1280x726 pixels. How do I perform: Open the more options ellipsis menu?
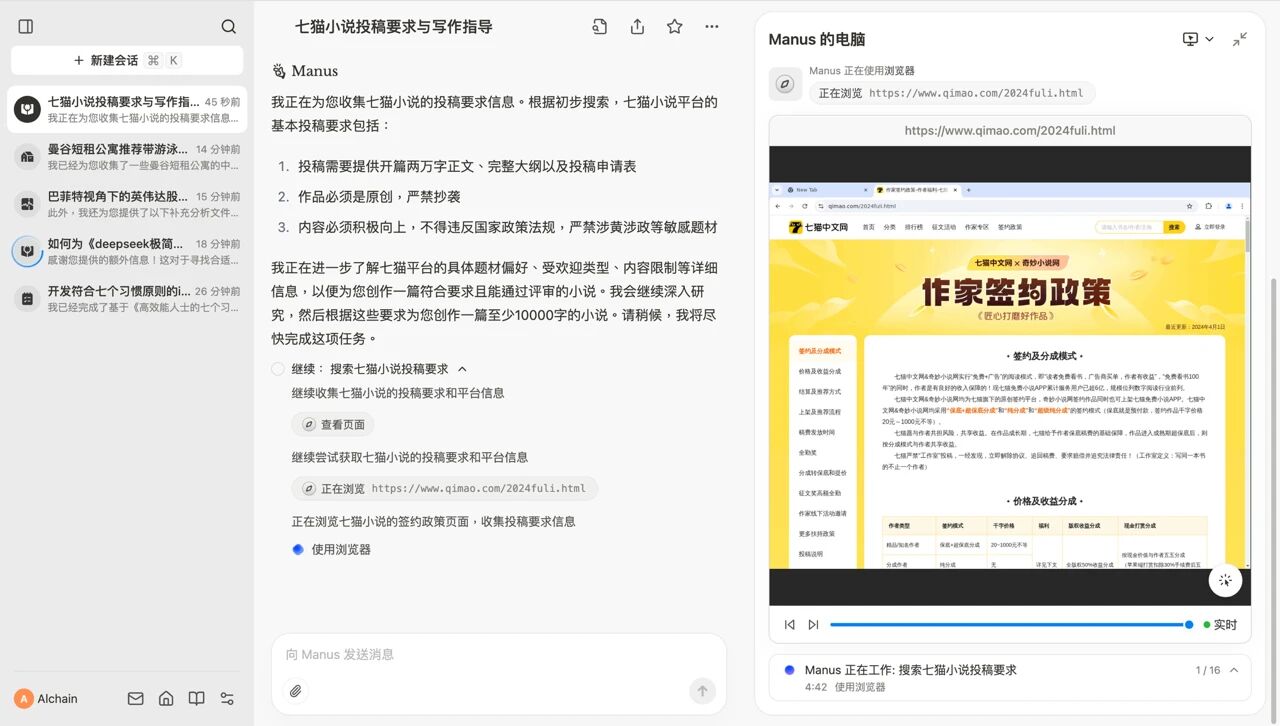[x=711, y=27]
